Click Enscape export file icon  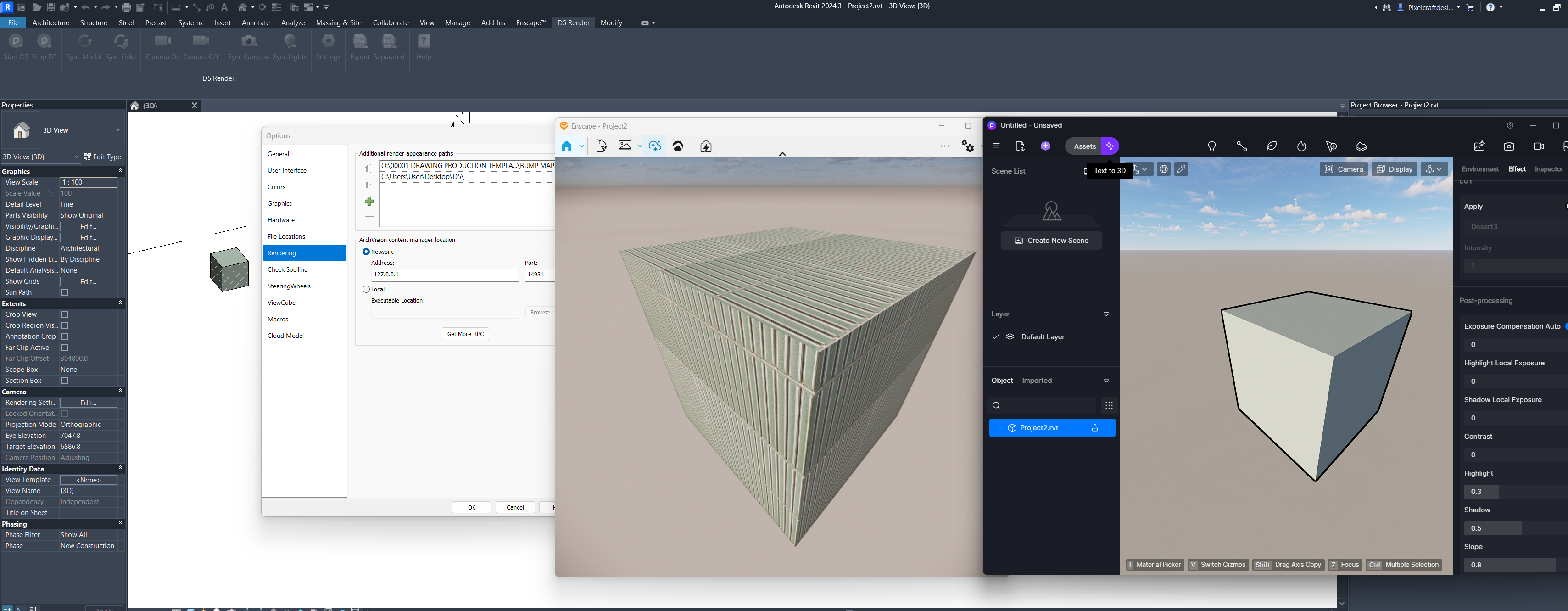tap(602, 146)
